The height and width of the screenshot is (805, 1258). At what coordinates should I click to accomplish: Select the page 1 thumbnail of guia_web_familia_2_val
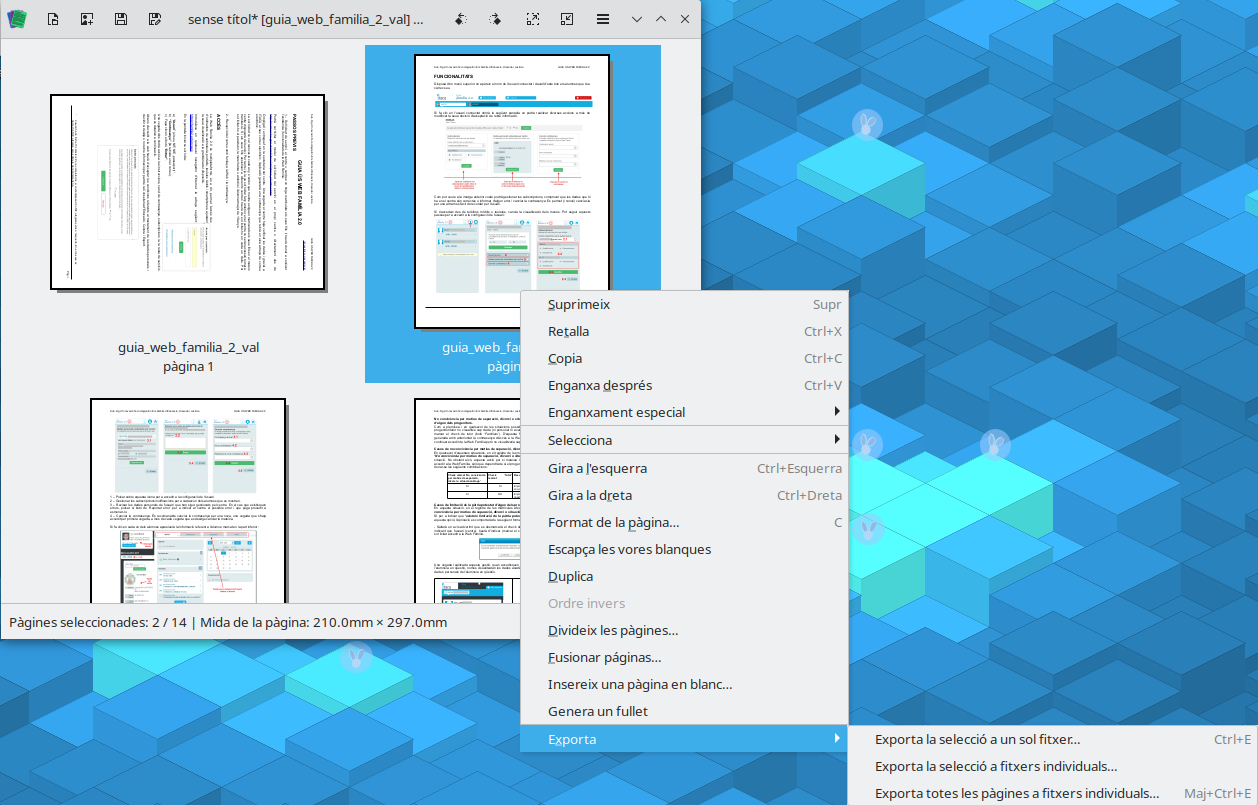(188, 193)
